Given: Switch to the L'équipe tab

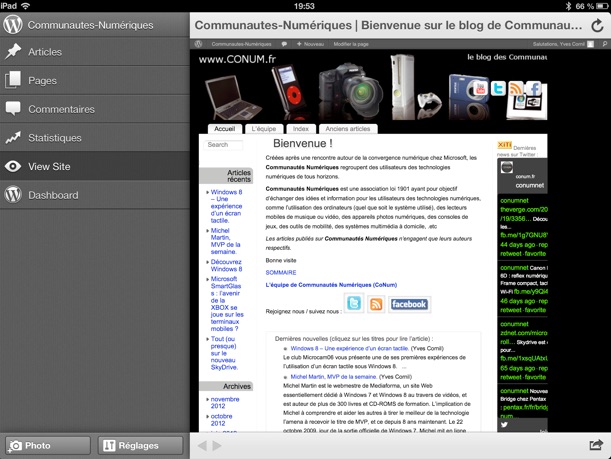Looking at the screenshot, I should tap(264, 129).
